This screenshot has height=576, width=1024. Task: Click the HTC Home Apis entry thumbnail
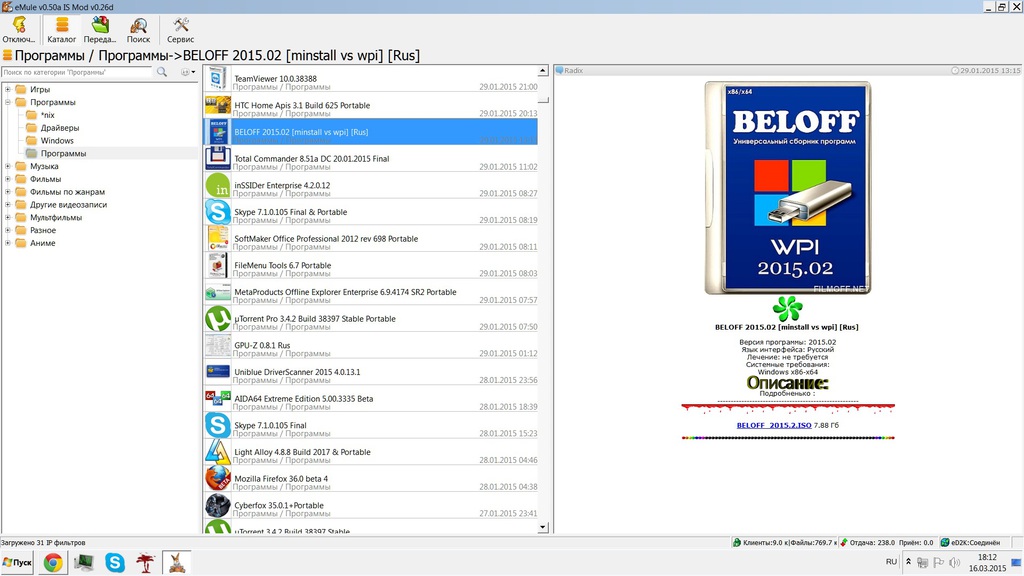[x=217, y=105]
